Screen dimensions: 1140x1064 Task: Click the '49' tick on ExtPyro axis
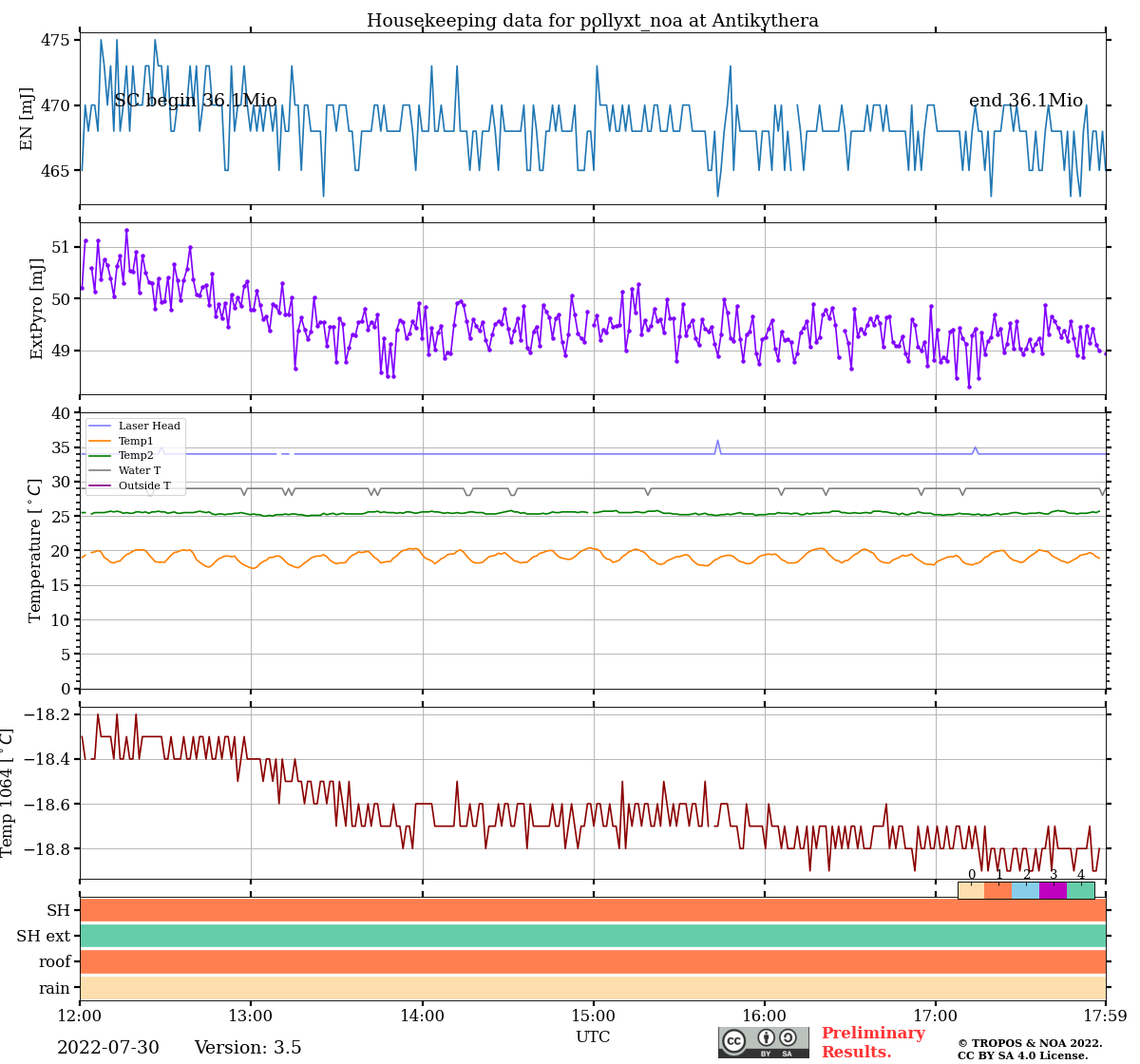(60, 351)
